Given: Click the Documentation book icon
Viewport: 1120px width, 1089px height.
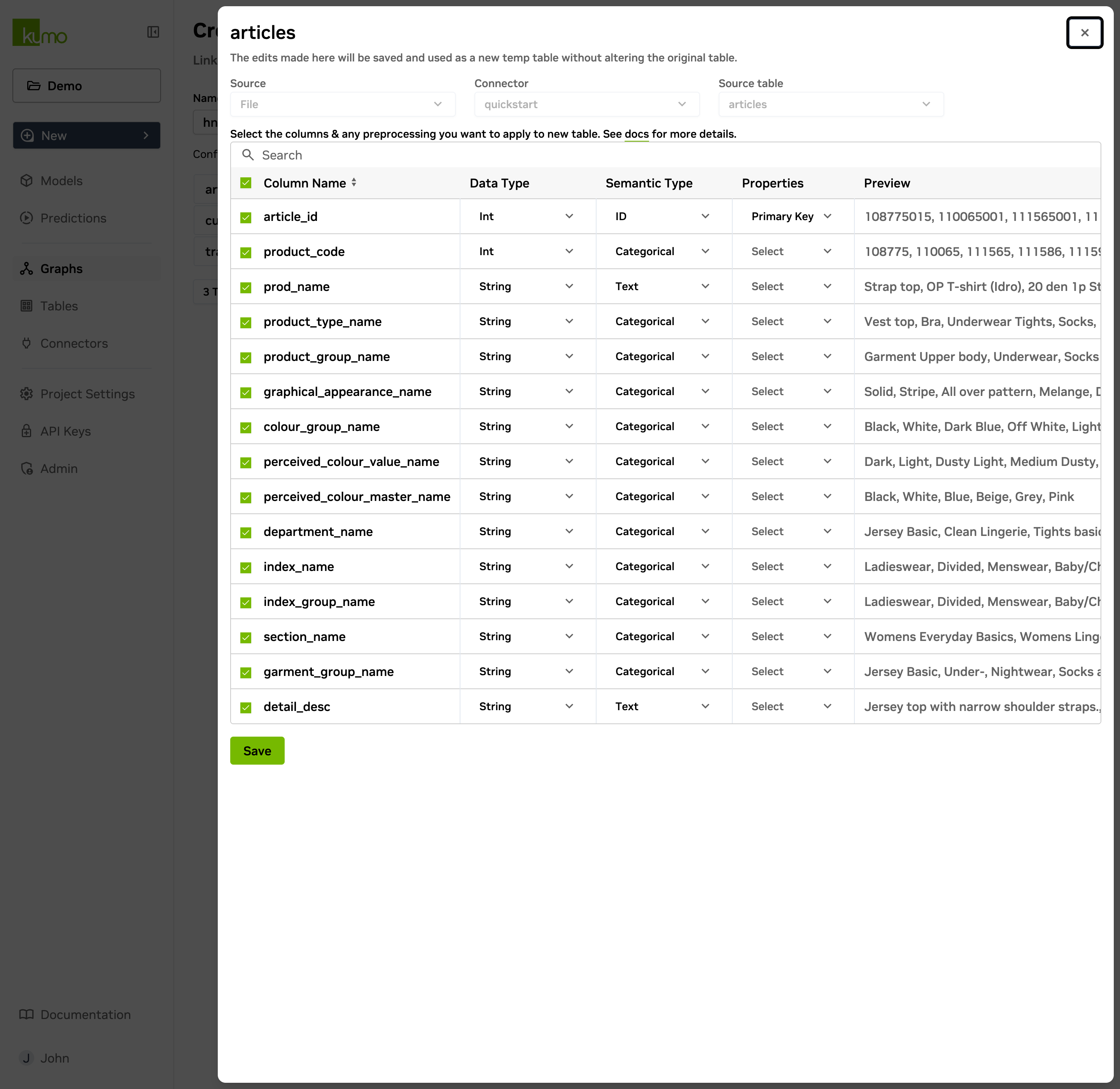Looking at the screenshot, I should (x=26, y=1014).
